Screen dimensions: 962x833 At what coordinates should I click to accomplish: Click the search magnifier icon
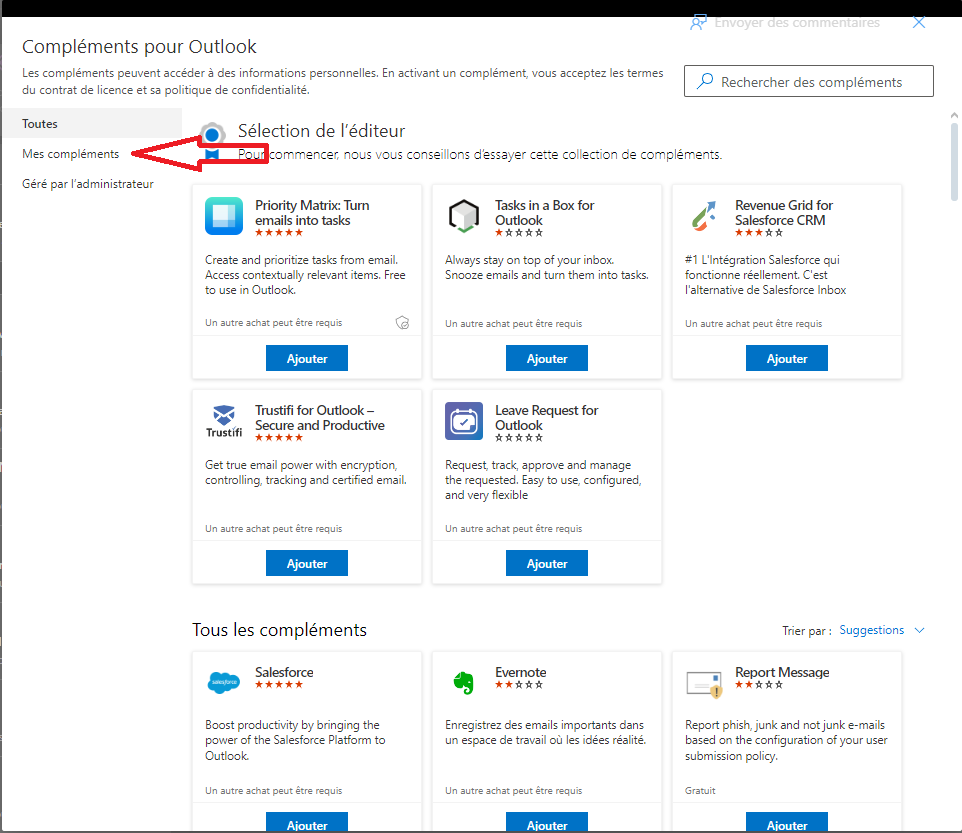[705, 81]
